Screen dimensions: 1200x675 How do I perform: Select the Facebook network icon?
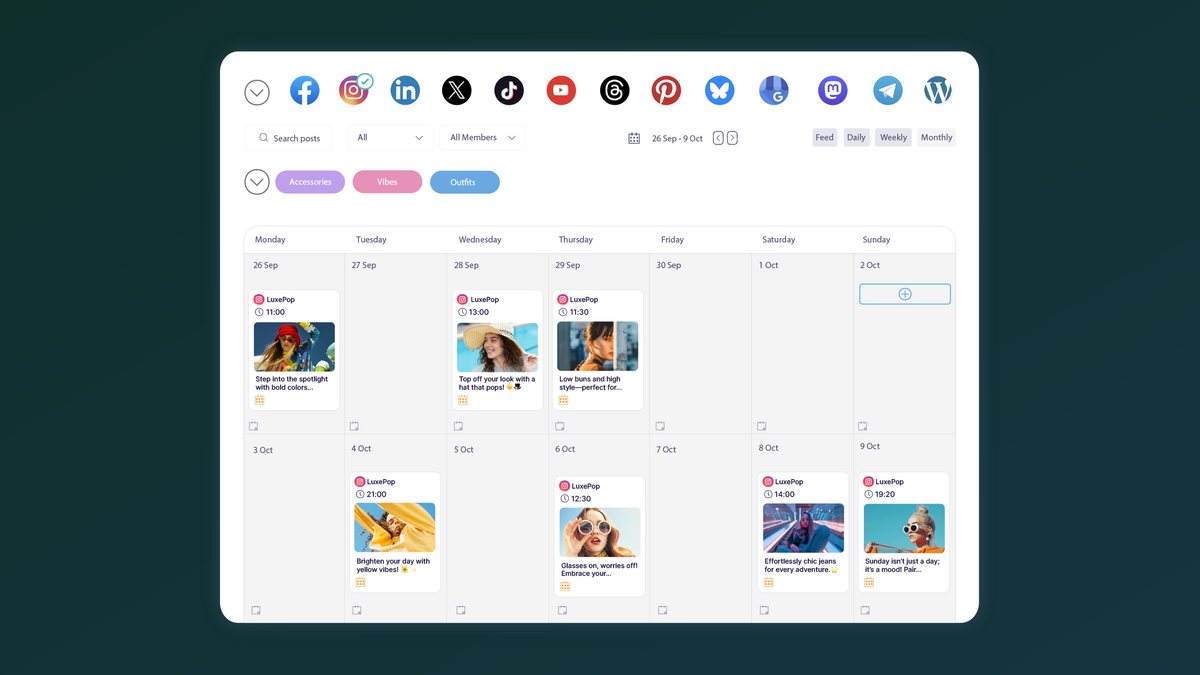tap(305, 91)
